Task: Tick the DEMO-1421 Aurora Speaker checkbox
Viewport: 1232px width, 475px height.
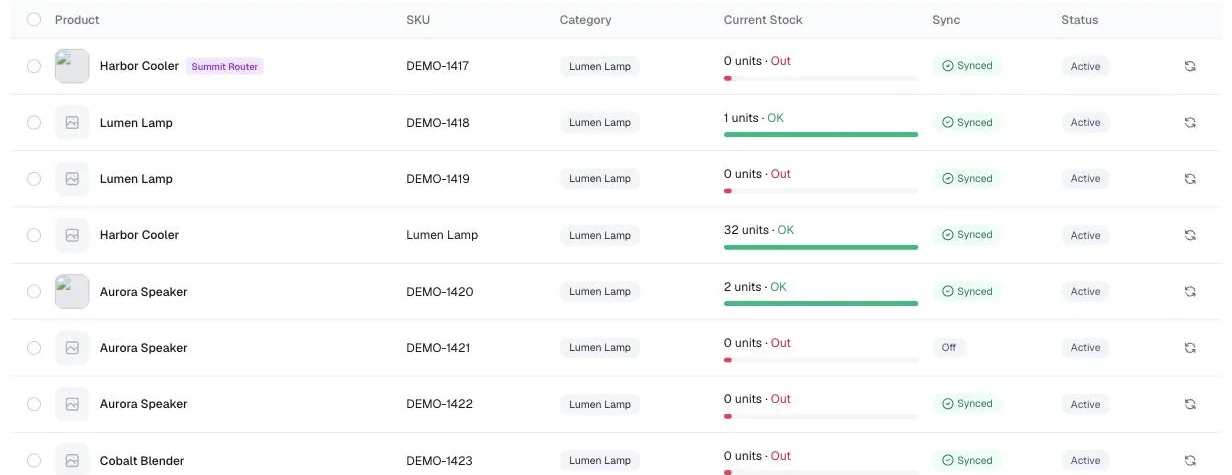Action: [34, 347]
